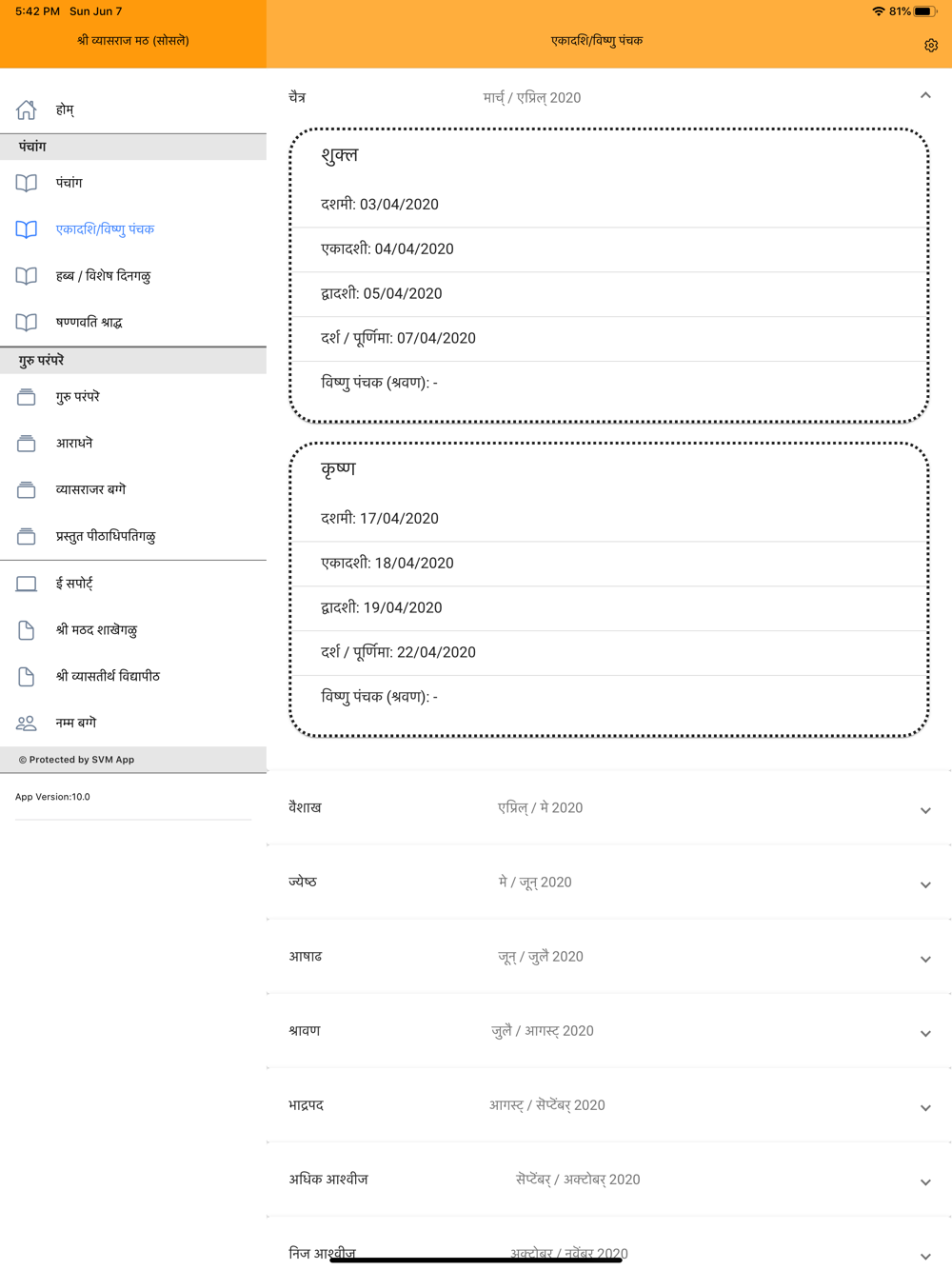Expand the श्रावण month chevron
The height and width of the screenshot is (1270, 952).
pos(924,1033)
